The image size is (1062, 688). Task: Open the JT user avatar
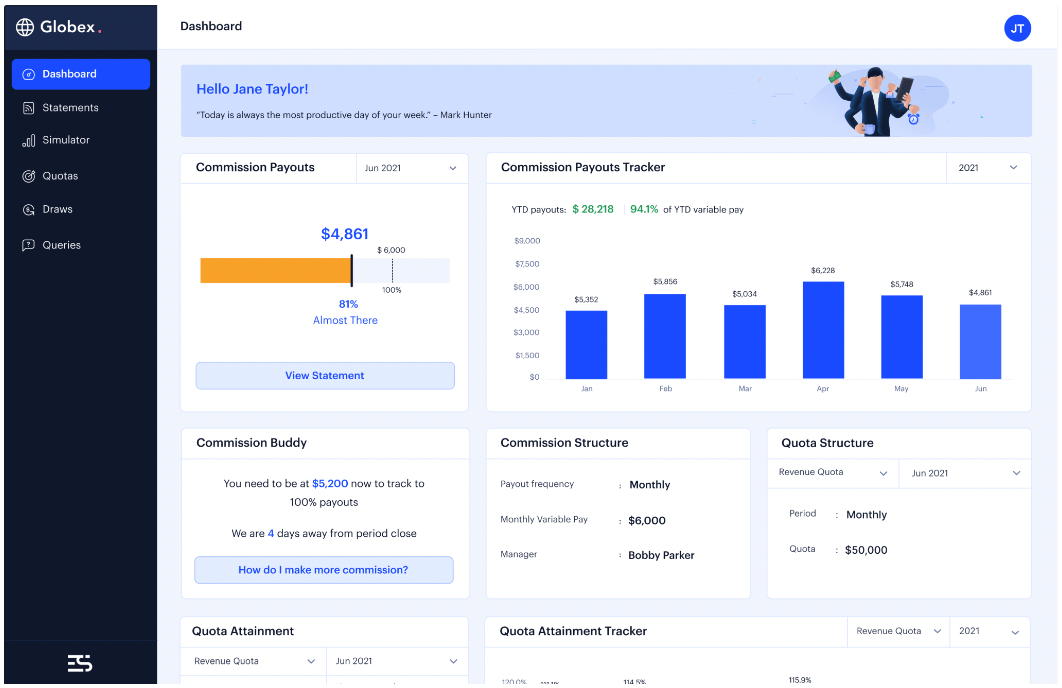point(1017,28)
